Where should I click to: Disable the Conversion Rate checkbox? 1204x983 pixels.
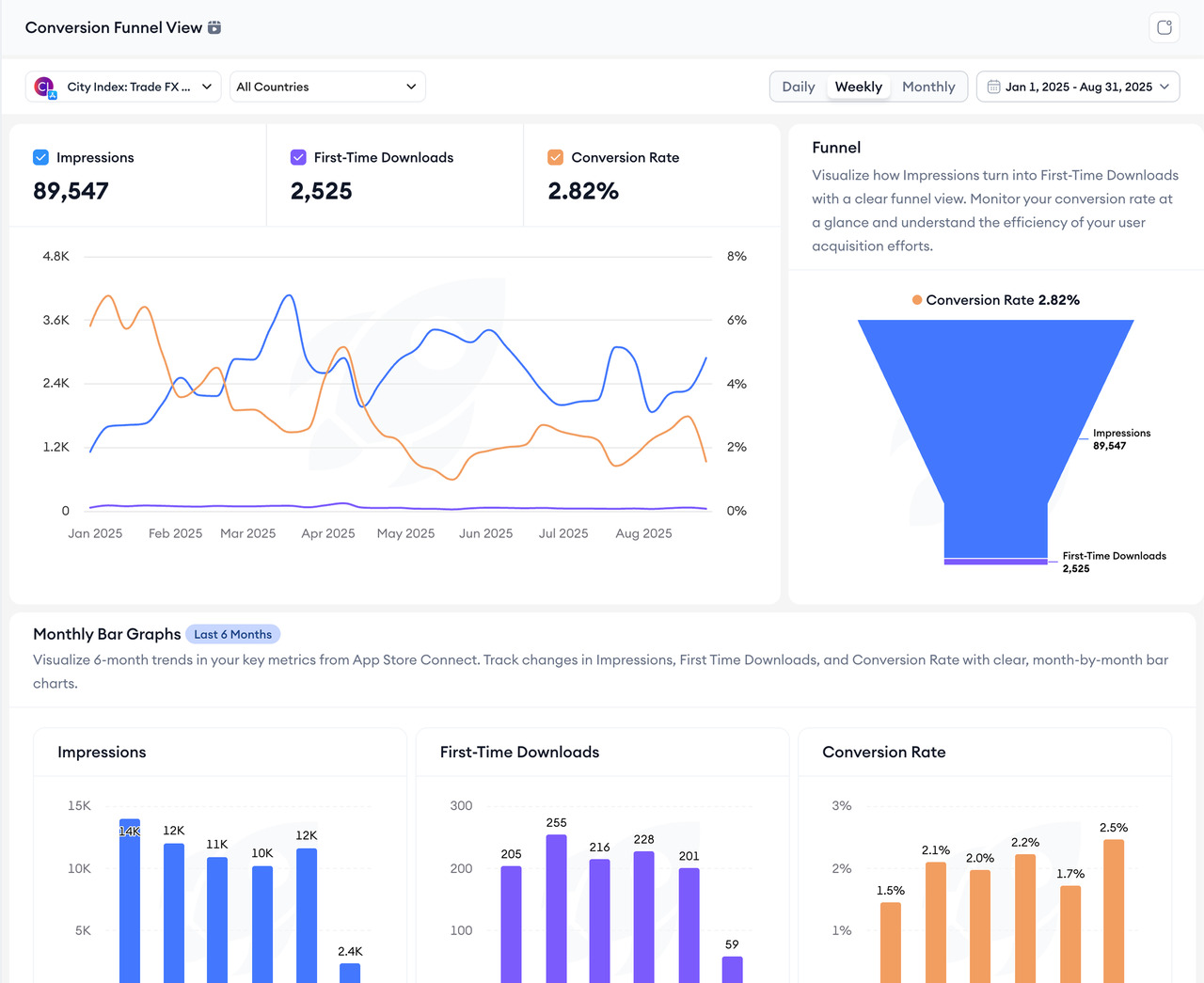[556, 157]
